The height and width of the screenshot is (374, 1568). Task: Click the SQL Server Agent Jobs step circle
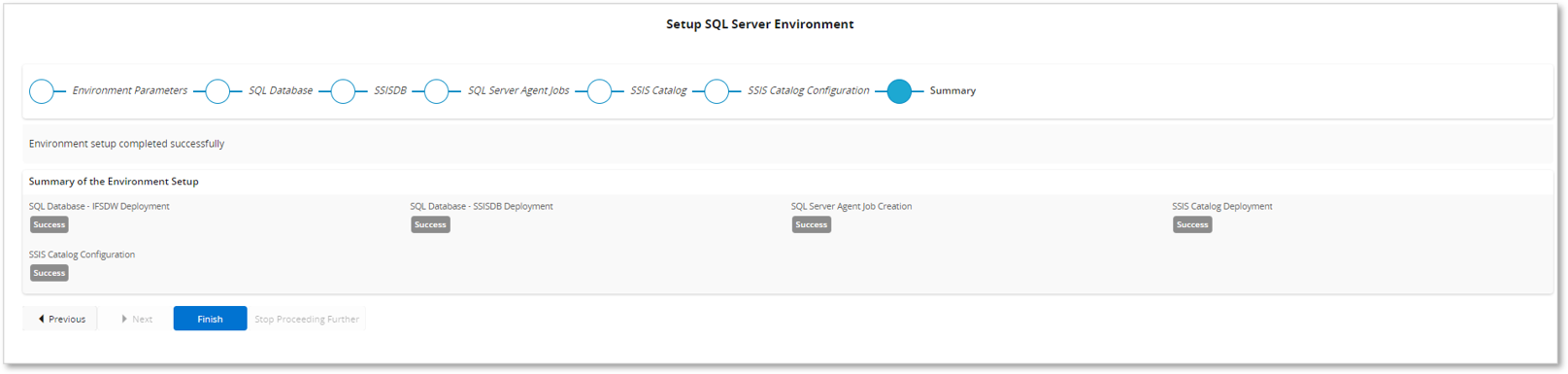point(437,91)
